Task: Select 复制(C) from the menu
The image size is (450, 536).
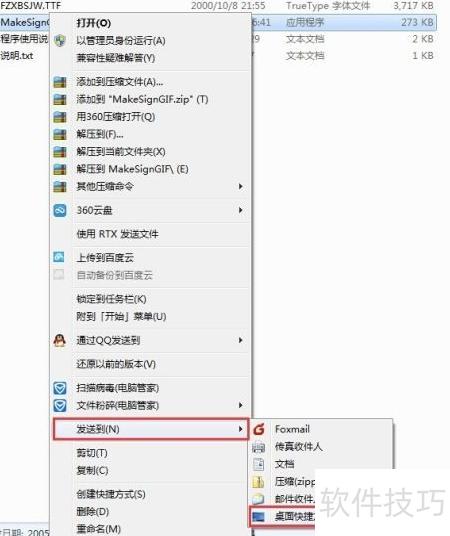Action: 92,471
